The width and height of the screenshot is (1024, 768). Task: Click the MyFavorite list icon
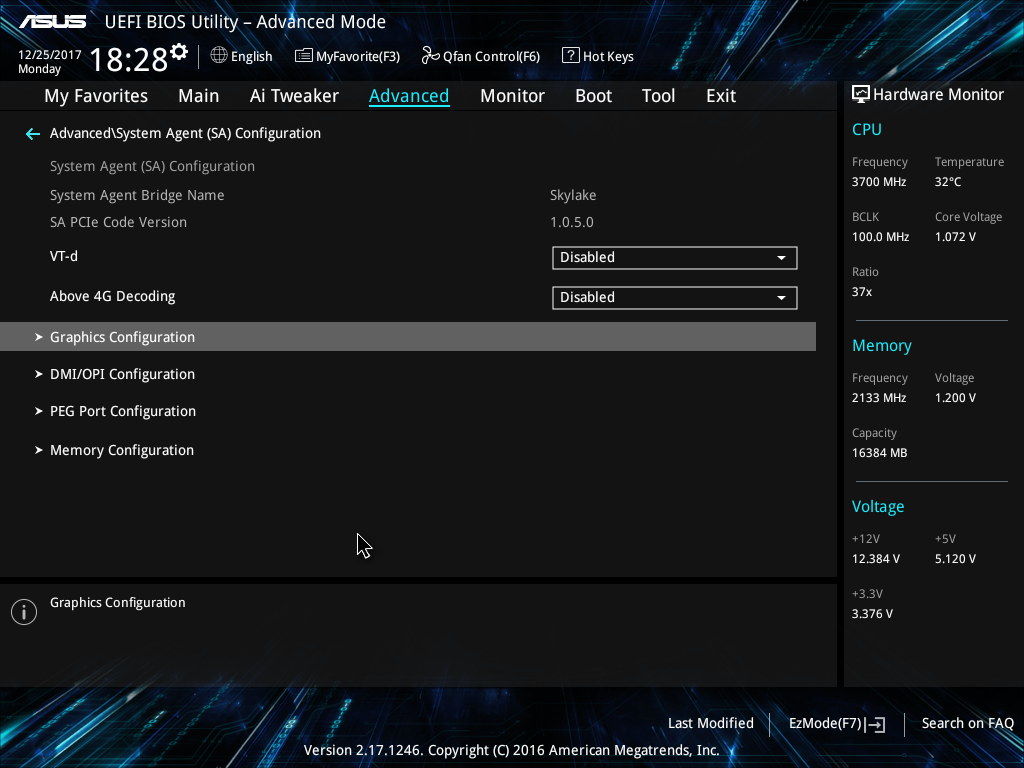[304, 56]
